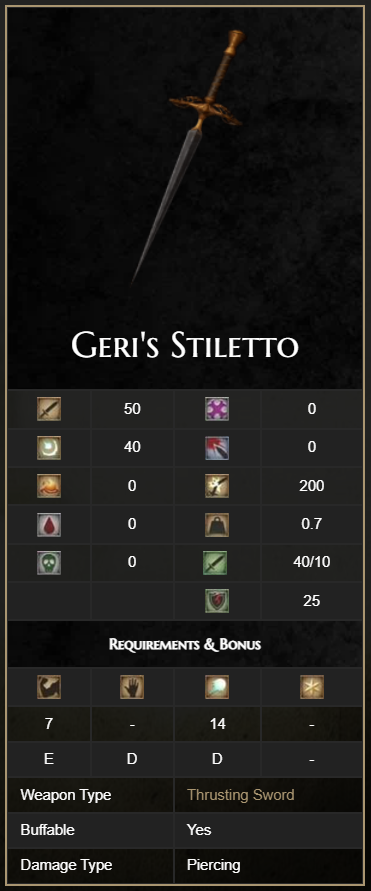Viewport: 371px width, 891px height.
Task: Click the physical damage sword icon
Action: tap(49, 409)
